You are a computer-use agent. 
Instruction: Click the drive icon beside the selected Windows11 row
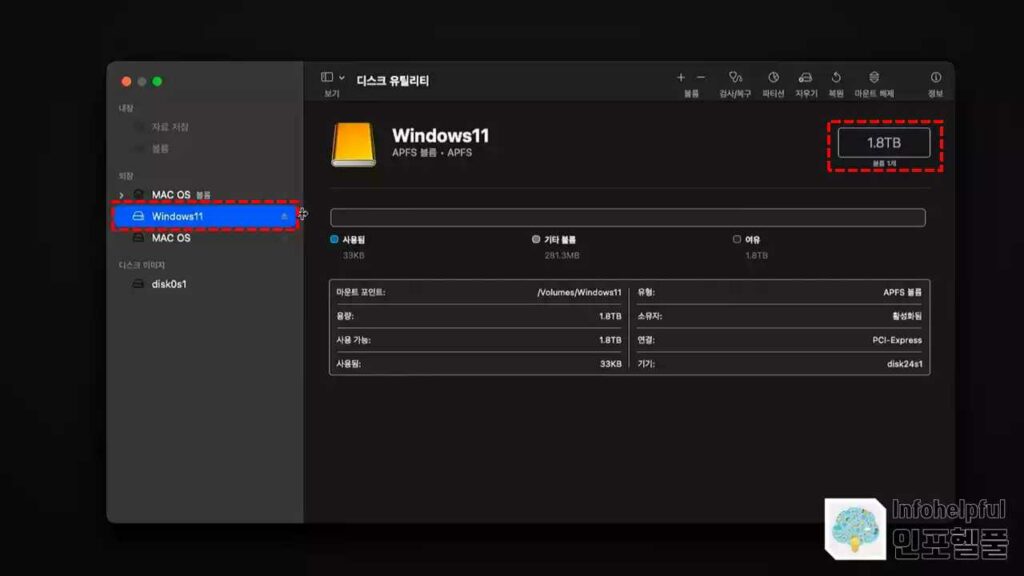(x=138, y=216)
